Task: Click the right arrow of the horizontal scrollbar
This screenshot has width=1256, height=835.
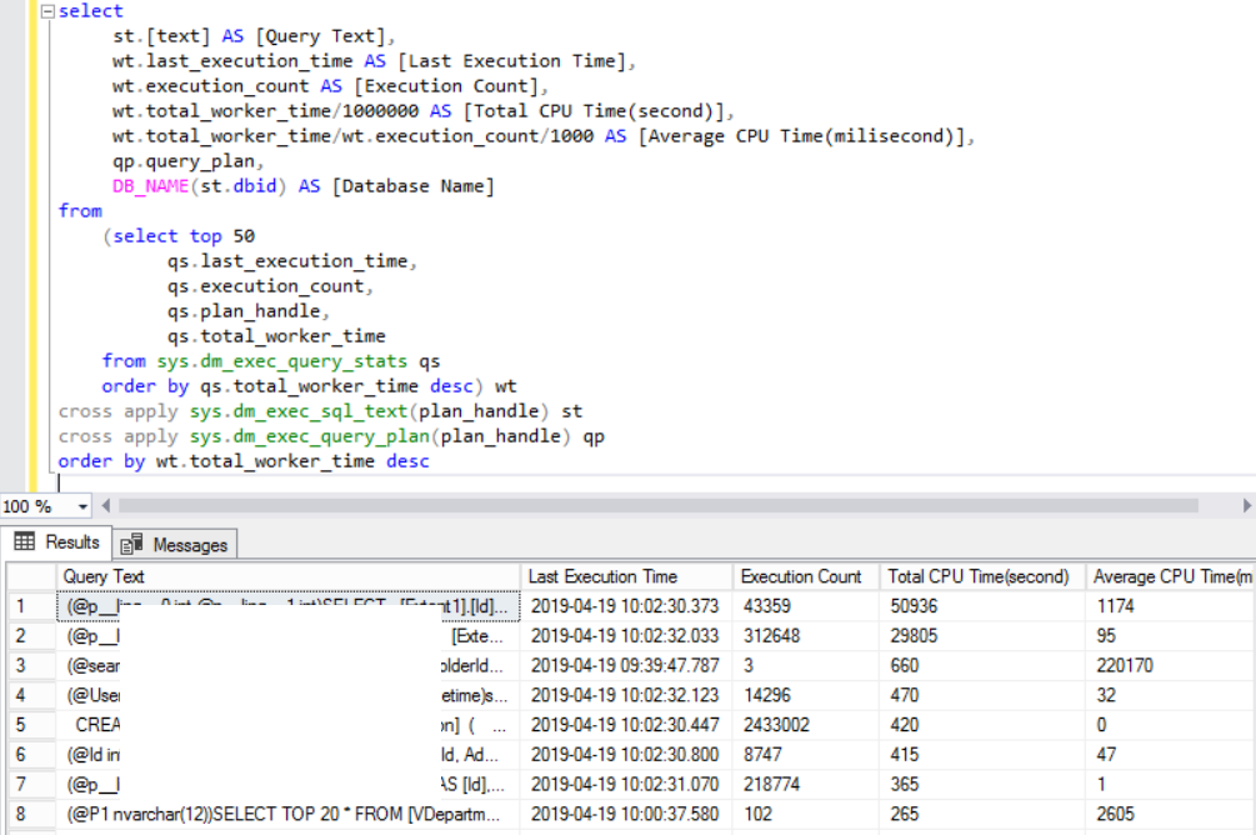Action: click(x=1248, y=506)
